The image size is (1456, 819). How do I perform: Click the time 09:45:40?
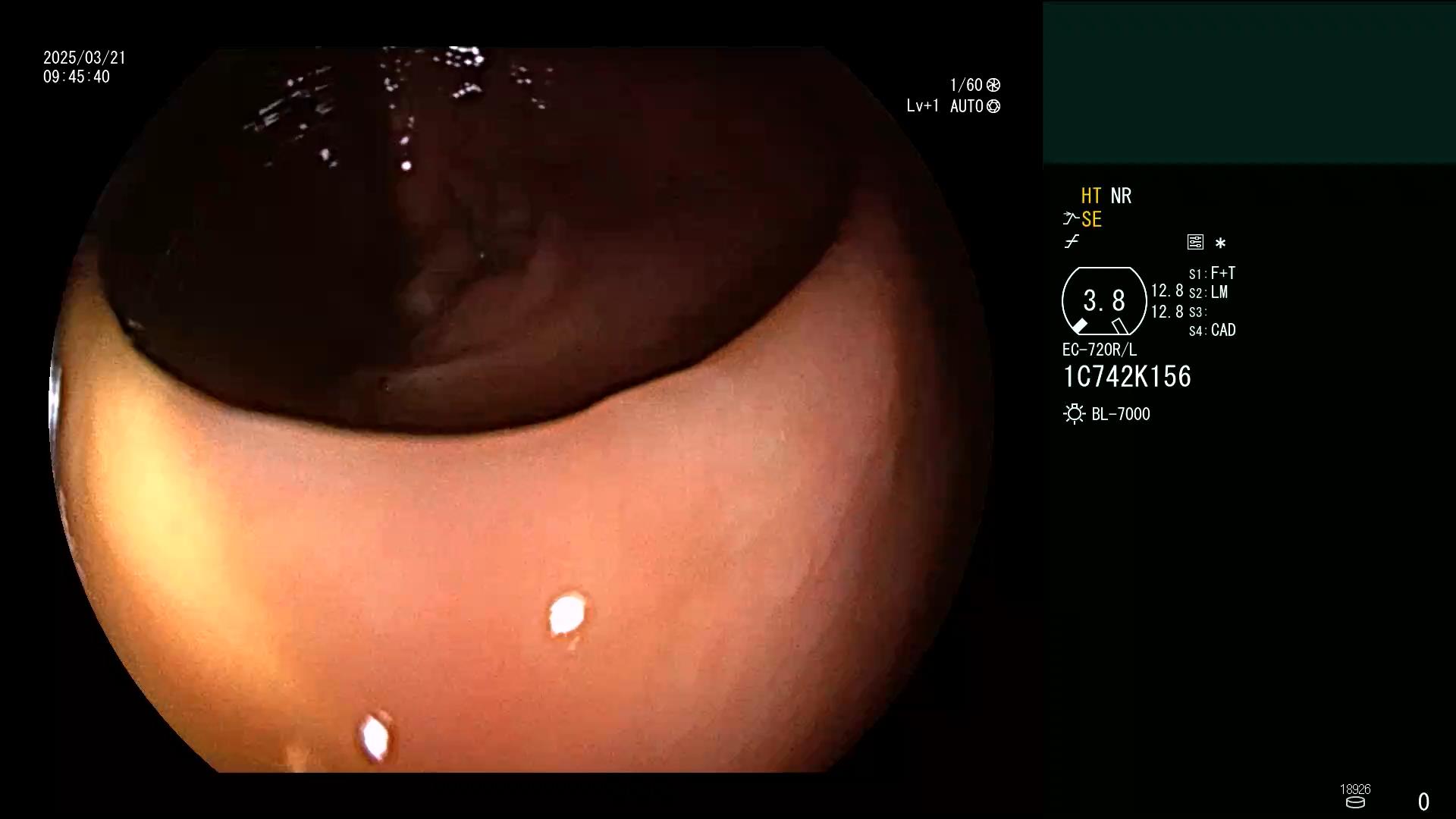[x=77, y=77]
